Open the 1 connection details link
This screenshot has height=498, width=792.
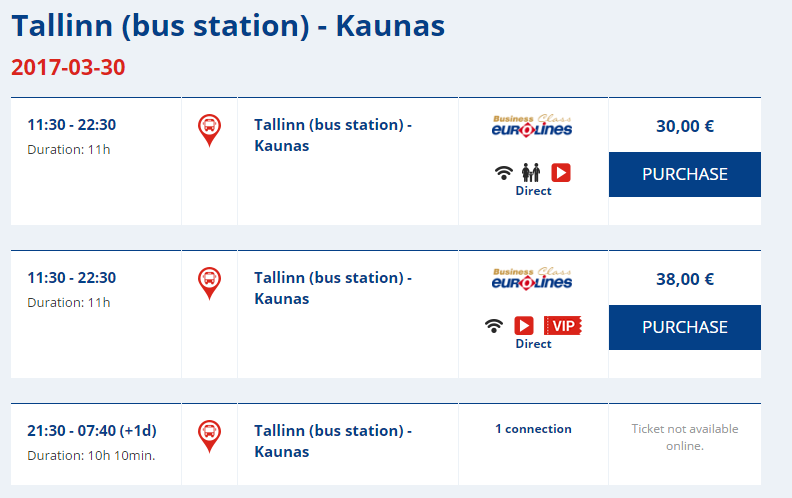(533, 429)
